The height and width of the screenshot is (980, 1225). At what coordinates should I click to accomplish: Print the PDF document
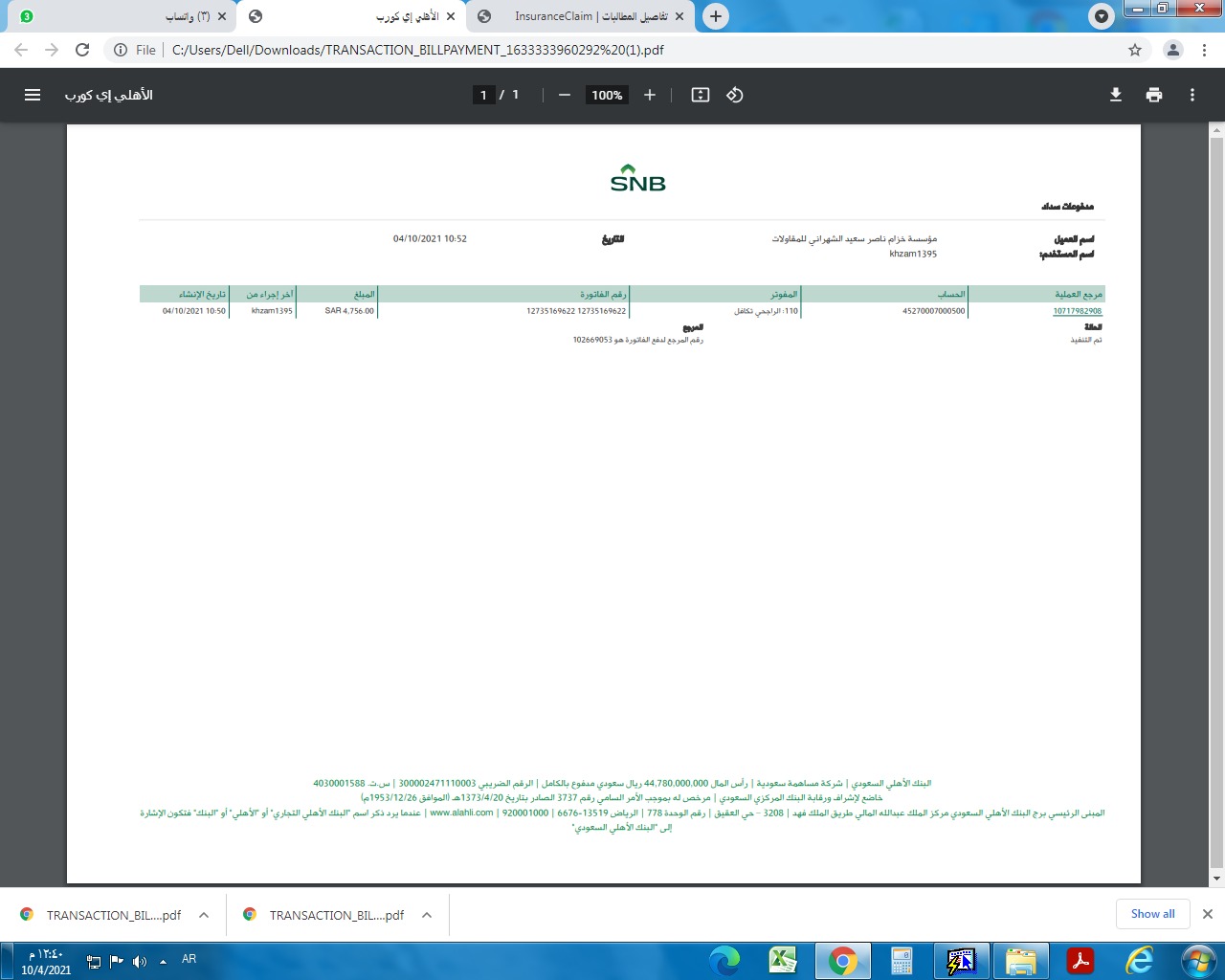[x=1154, y=95]
